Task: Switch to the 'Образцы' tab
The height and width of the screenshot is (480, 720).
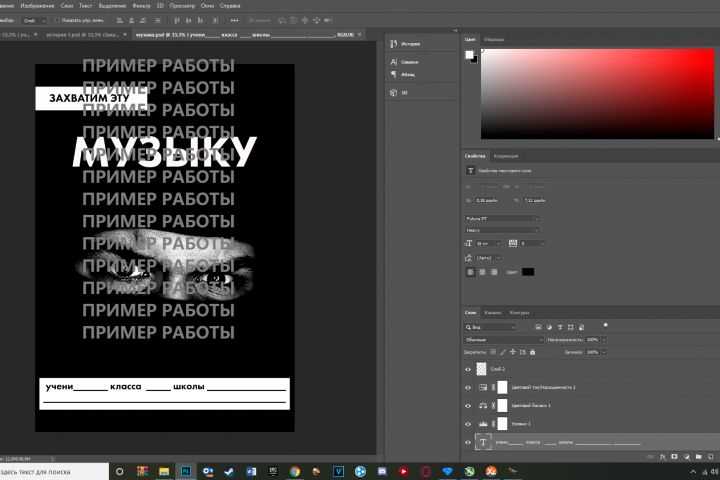Action: (494, 40)
